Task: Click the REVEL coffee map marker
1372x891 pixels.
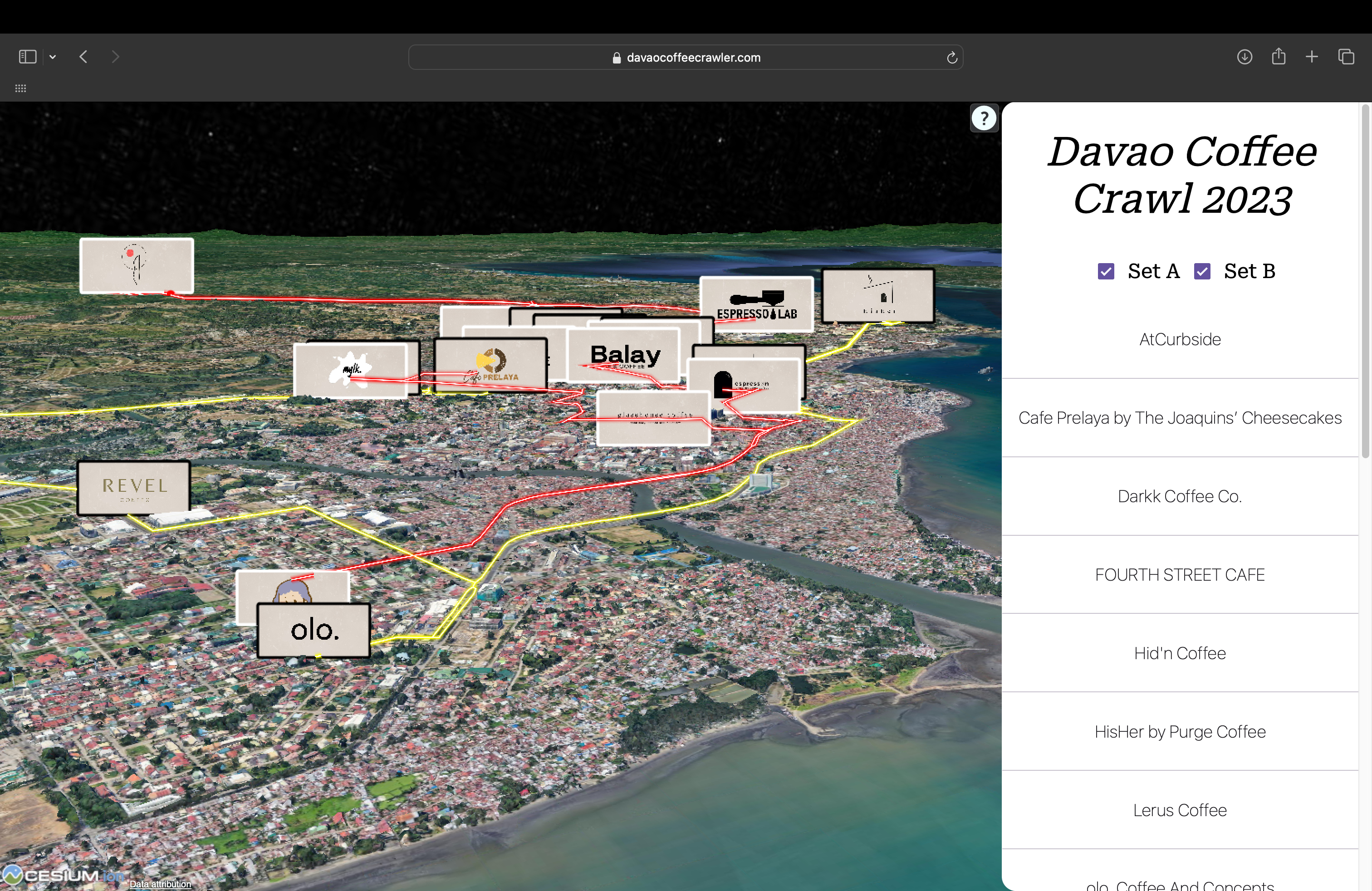Action: click(x=134, y=487)
